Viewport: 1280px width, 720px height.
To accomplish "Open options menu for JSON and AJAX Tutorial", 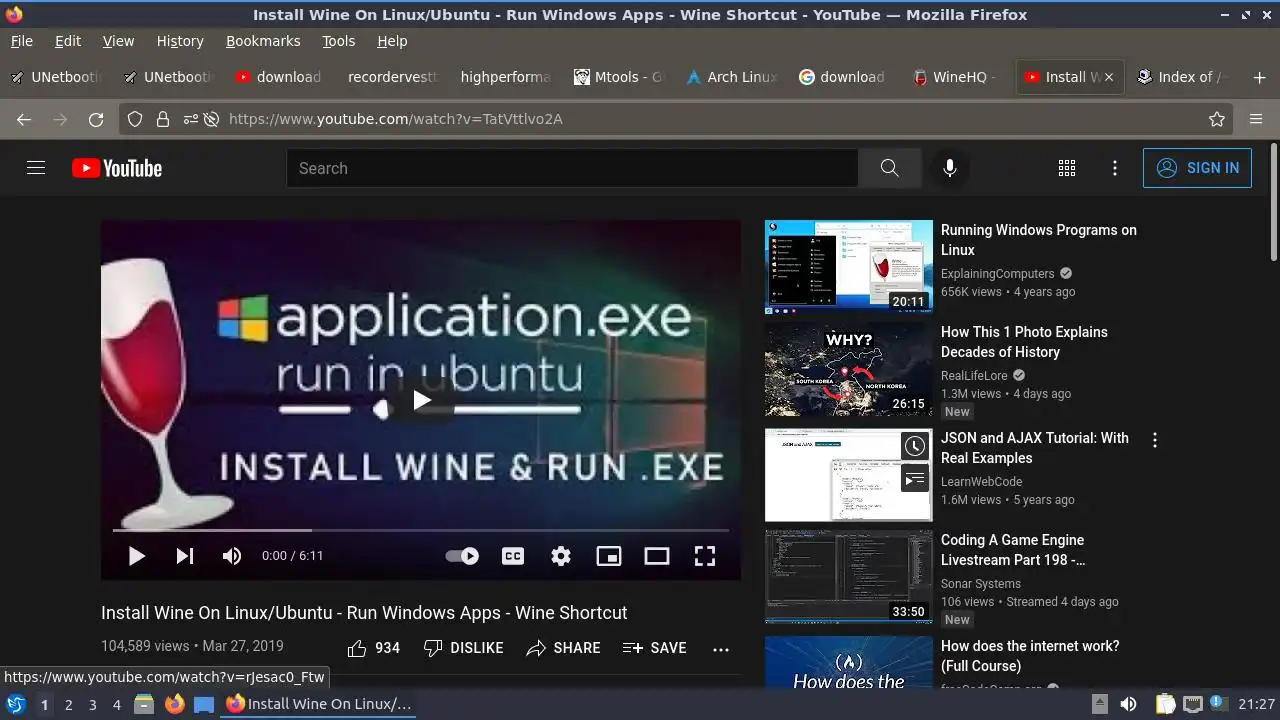I will click(1155, 440).
